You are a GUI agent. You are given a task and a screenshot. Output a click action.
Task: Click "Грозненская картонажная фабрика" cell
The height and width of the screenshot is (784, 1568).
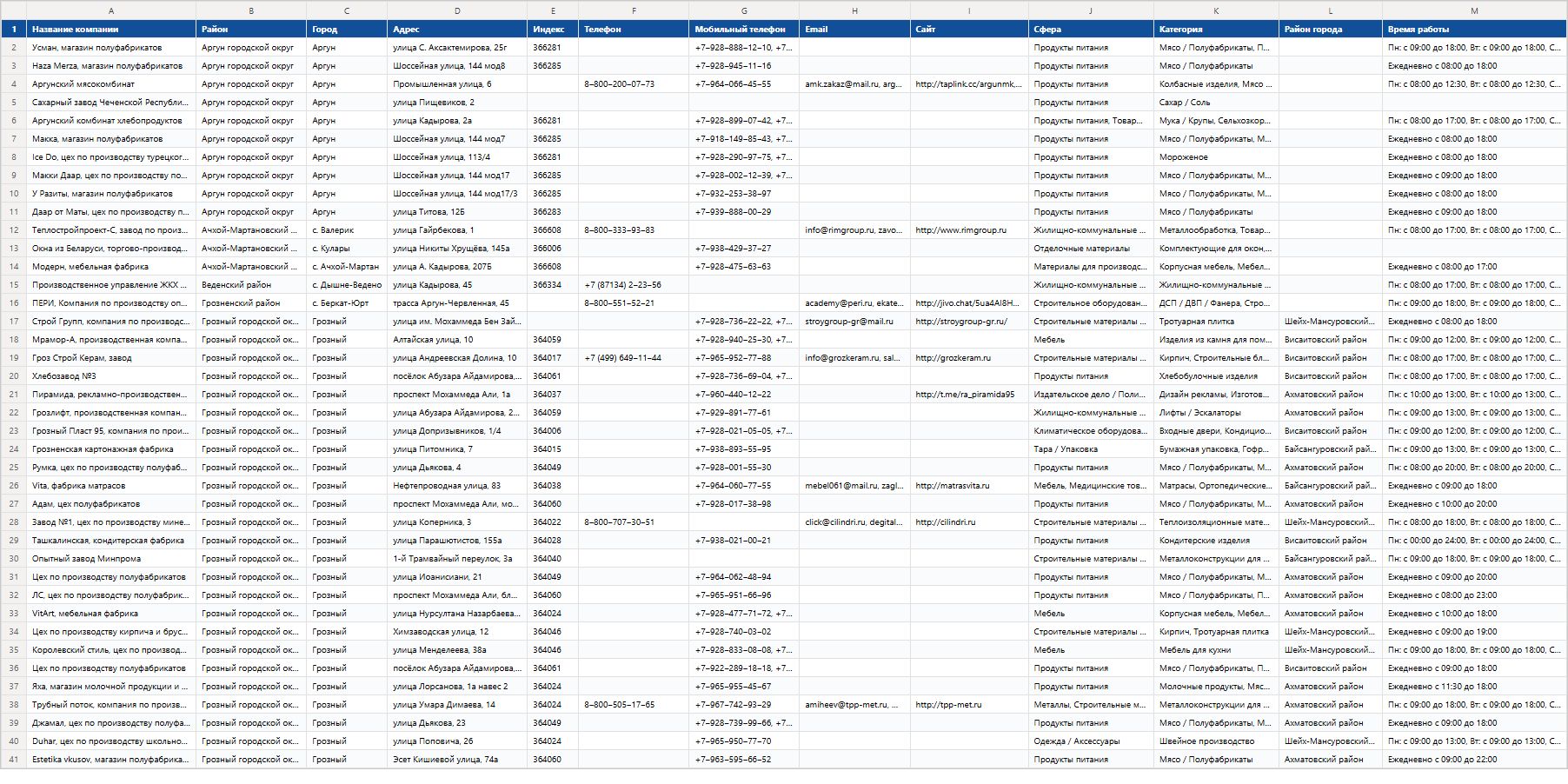coord(111,449)
